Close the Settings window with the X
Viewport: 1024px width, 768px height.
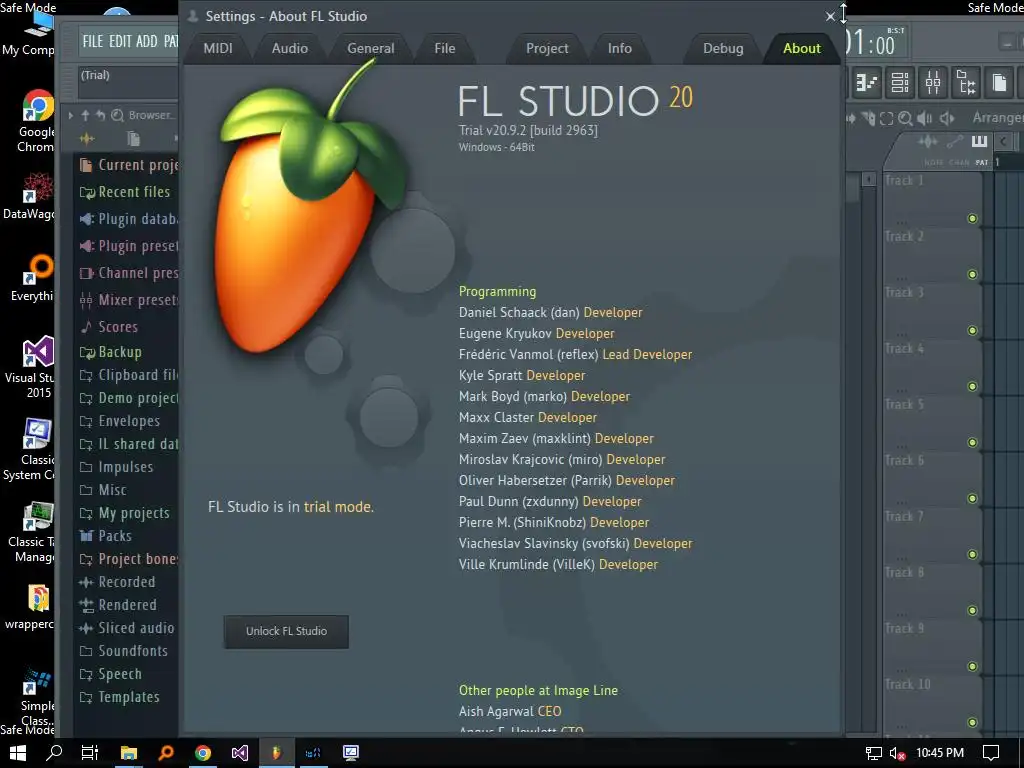click(830, 16)
